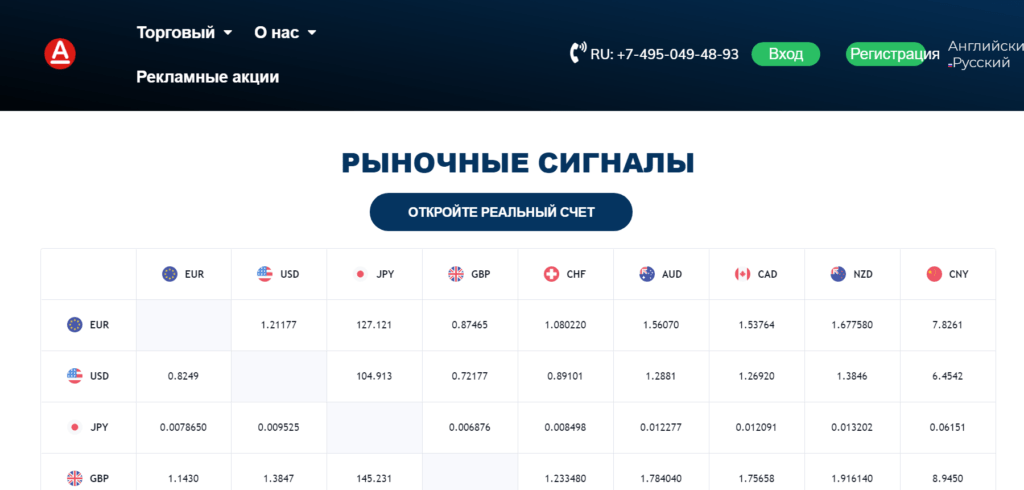Click the CHF flag in column header
The width and height of the screenshot is (1024, 490).
[x=551, y=274]
